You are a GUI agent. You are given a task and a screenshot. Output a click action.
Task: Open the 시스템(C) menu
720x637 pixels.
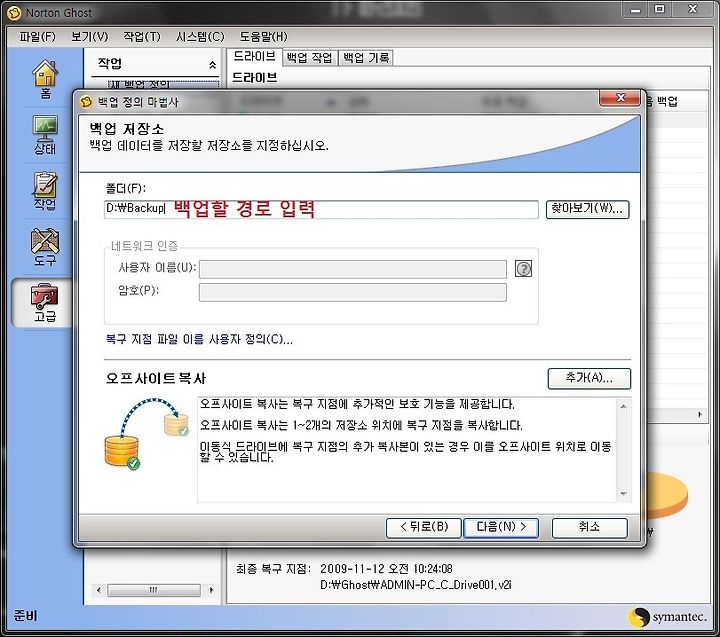200,37
